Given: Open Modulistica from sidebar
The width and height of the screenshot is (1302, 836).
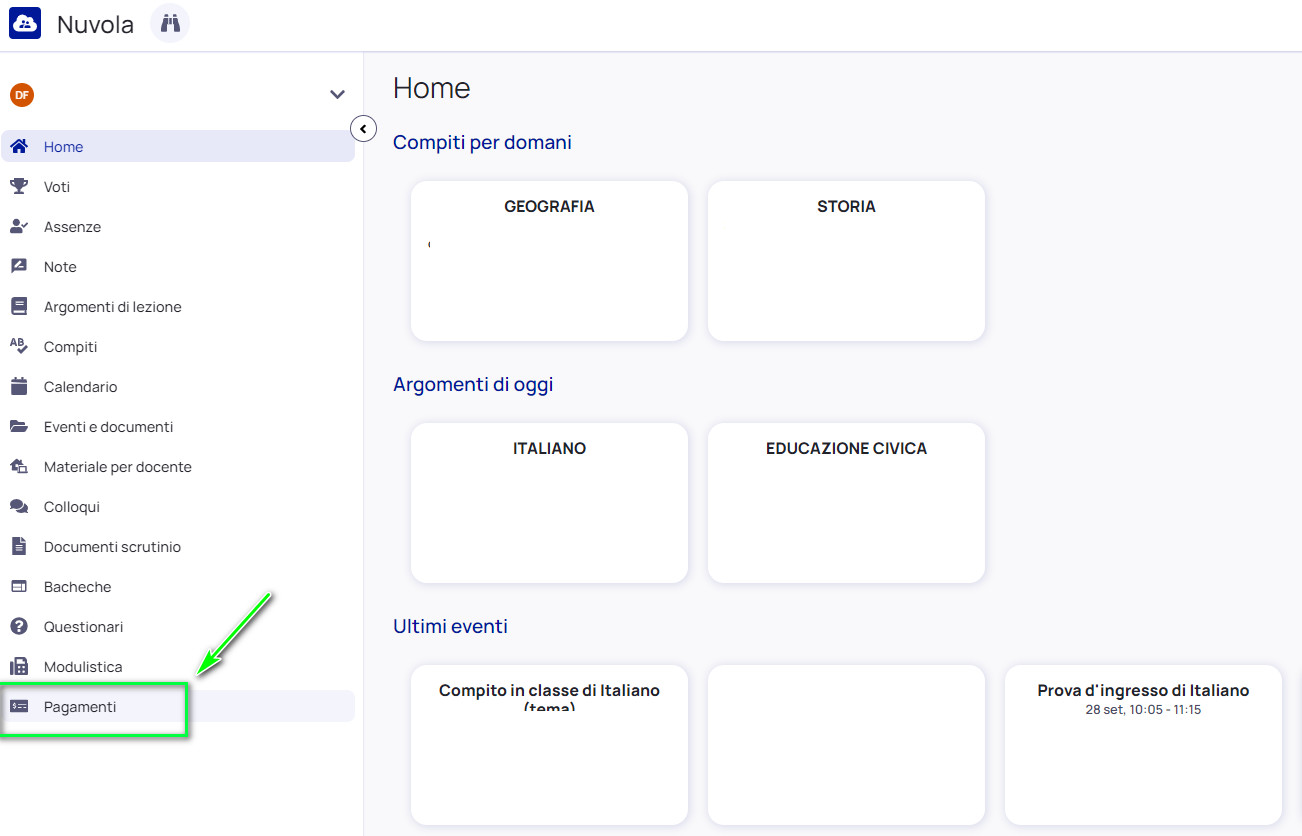Looking at the screenshot, I should pos(178,666).
